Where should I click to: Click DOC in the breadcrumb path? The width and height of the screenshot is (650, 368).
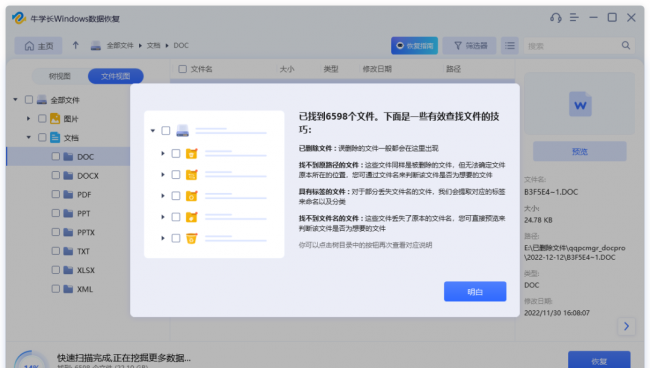point(181,46)
